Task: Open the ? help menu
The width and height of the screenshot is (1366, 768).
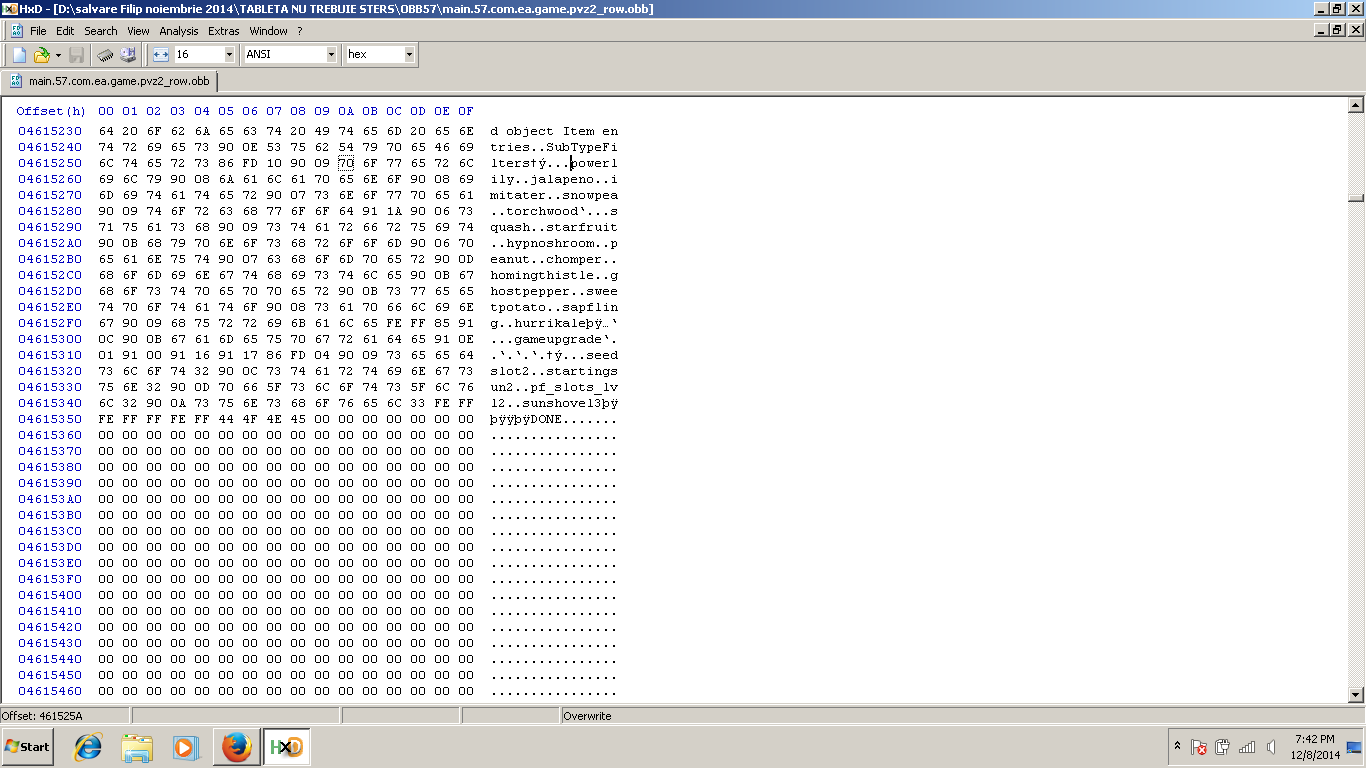Action: (x=299, y=31)
